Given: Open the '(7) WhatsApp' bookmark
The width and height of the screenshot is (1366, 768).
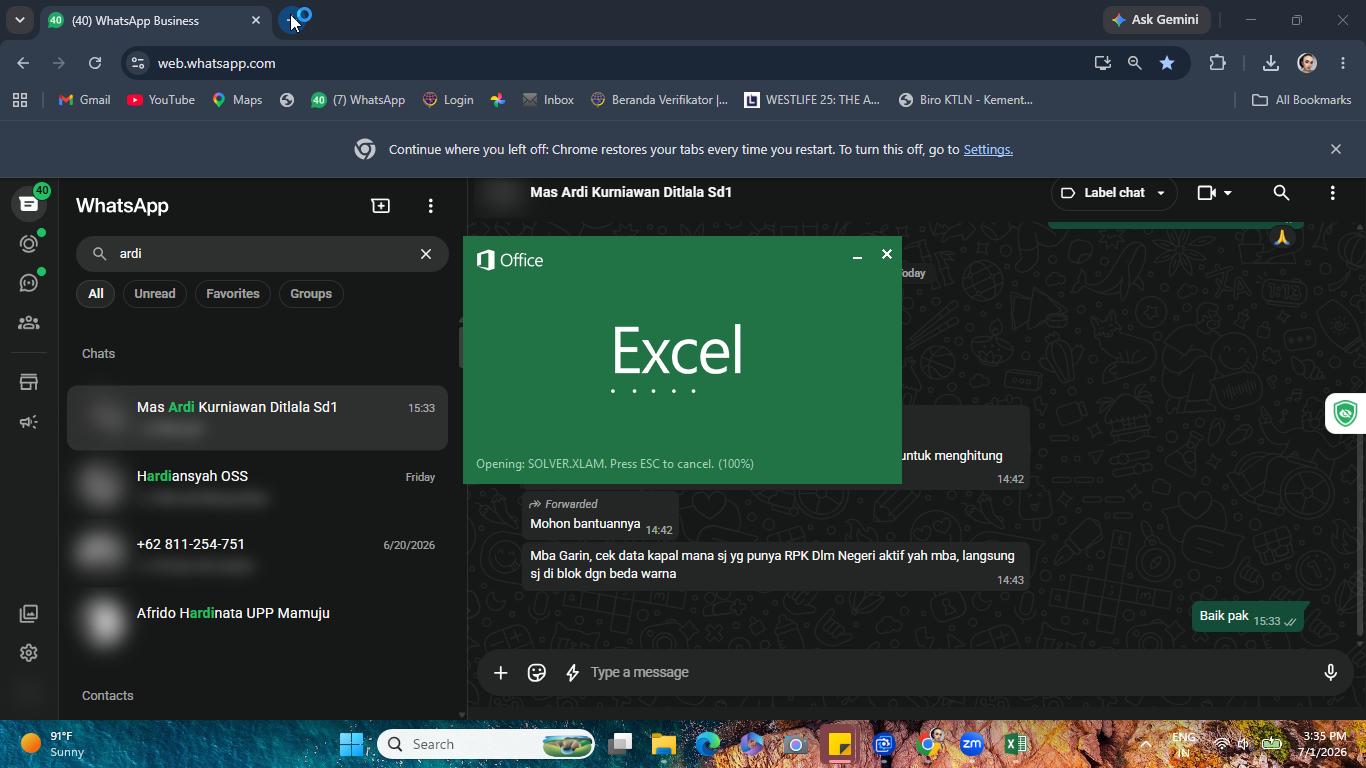Looking at the screenshot, I should [358, 100].
